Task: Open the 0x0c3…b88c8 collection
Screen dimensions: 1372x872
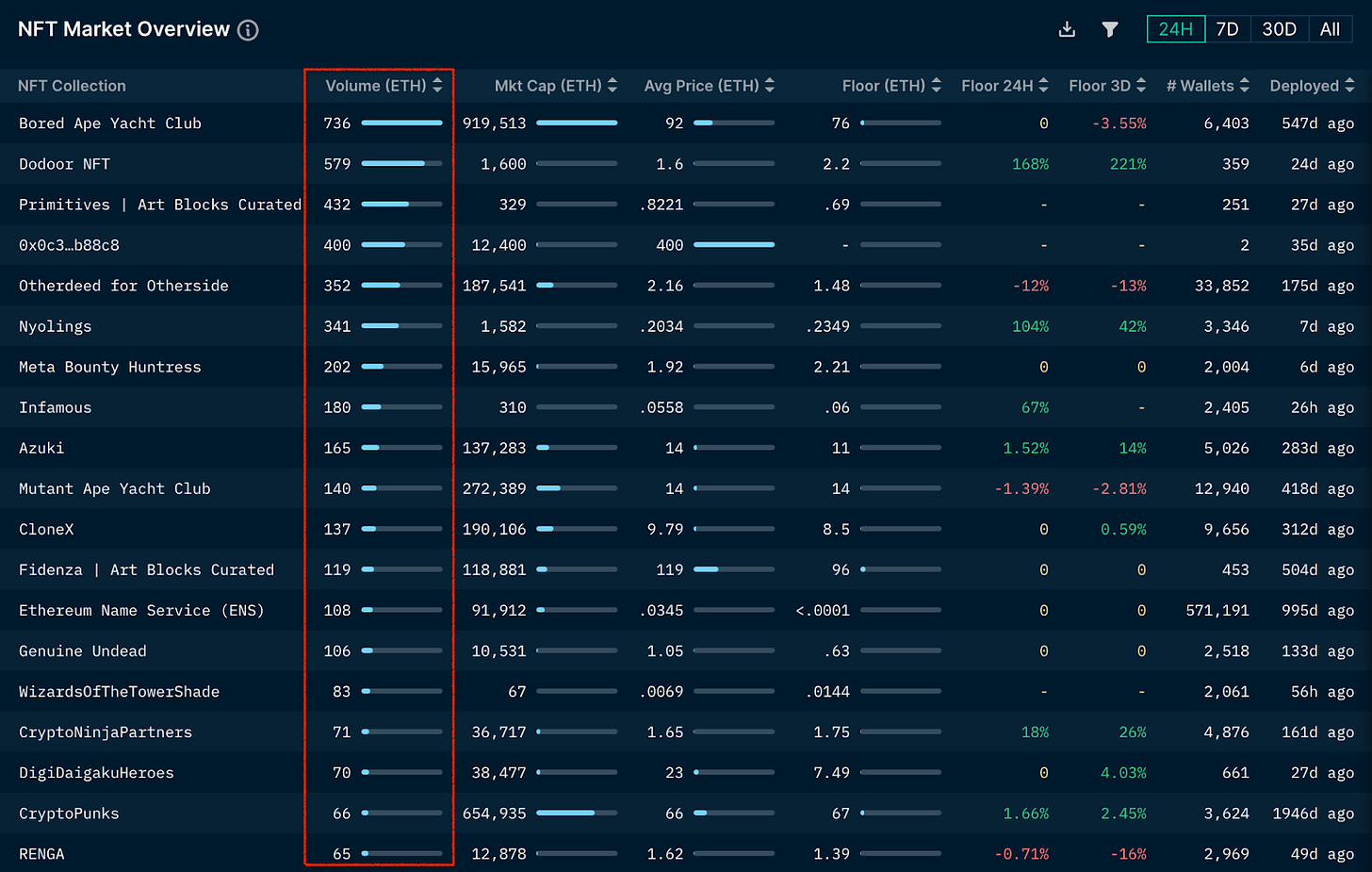Action: pos(69,245)
